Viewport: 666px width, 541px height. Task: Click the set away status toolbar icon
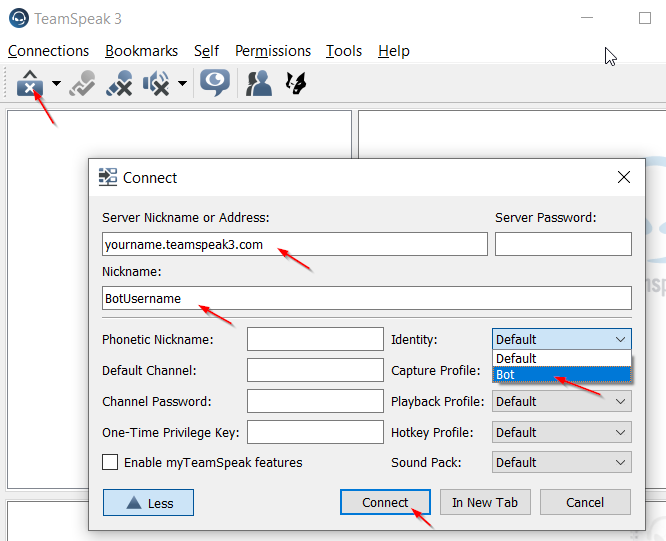coord(82,83)
